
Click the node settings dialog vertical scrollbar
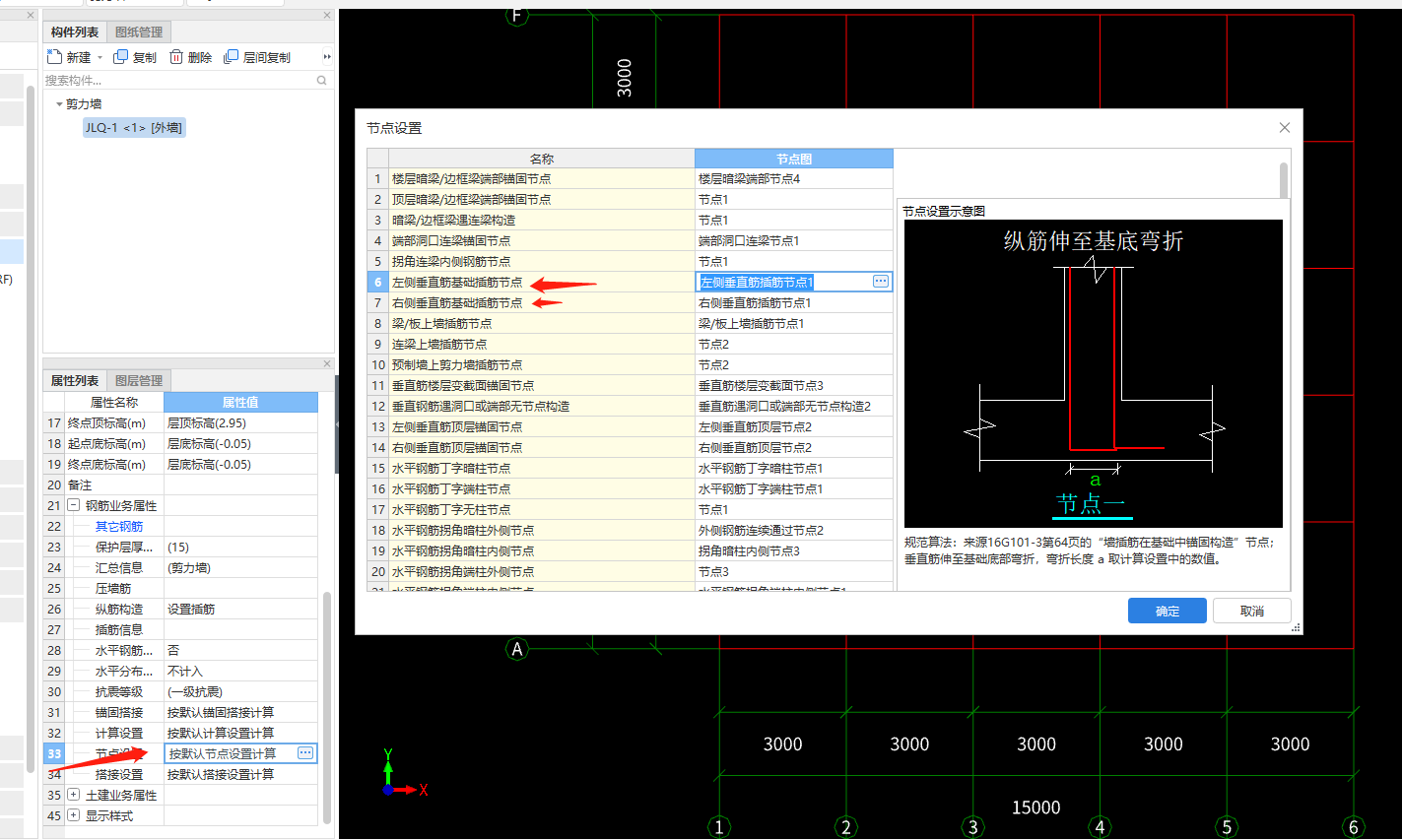click(x=1284, y=181)
